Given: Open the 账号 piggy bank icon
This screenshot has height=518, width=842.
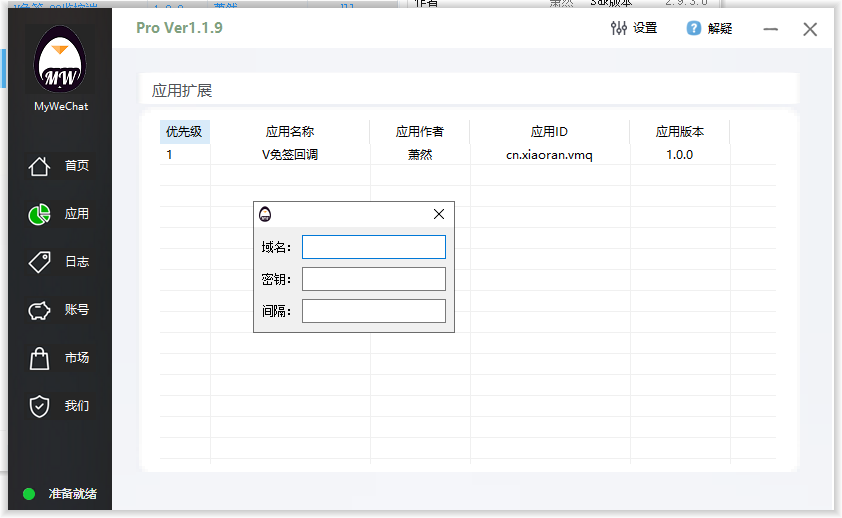Looking at the screenshot, I should [x=39, y=310].
